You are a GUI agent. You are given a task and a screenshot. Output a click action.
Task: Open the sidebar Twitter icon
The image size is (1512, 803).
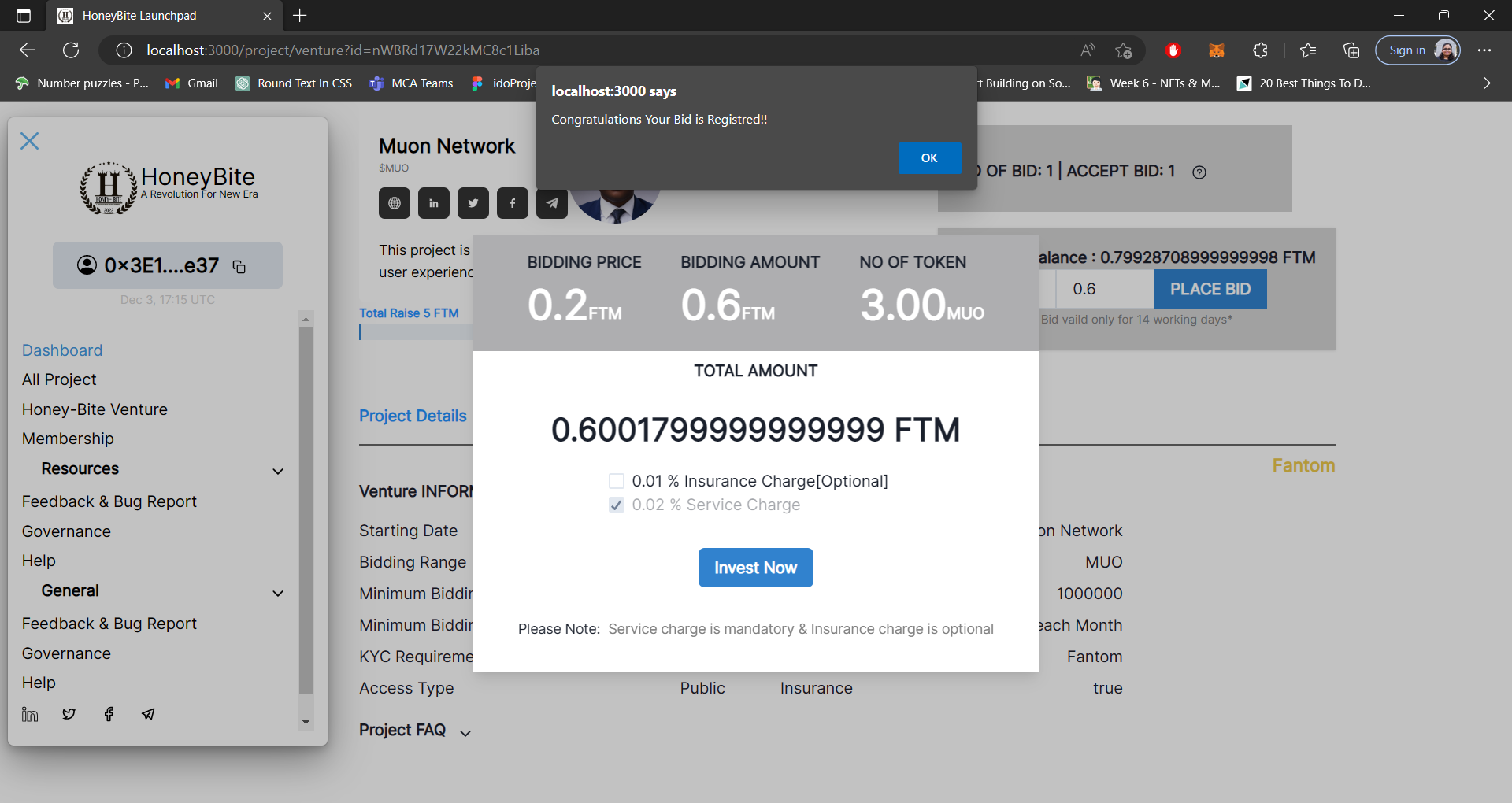click(x=69, y=714)
